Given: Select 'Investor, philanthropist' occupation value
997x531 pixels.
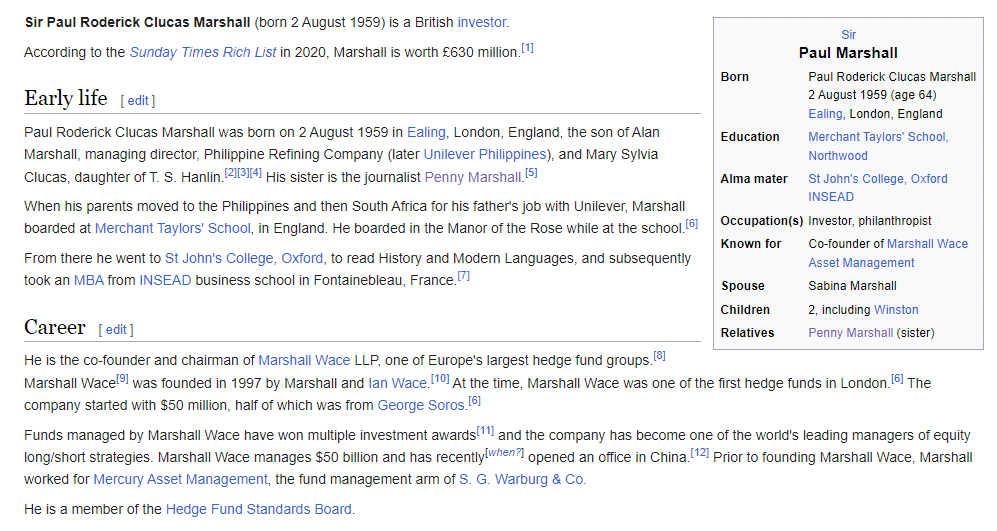Looking at the screenshot, I should 869,221.
